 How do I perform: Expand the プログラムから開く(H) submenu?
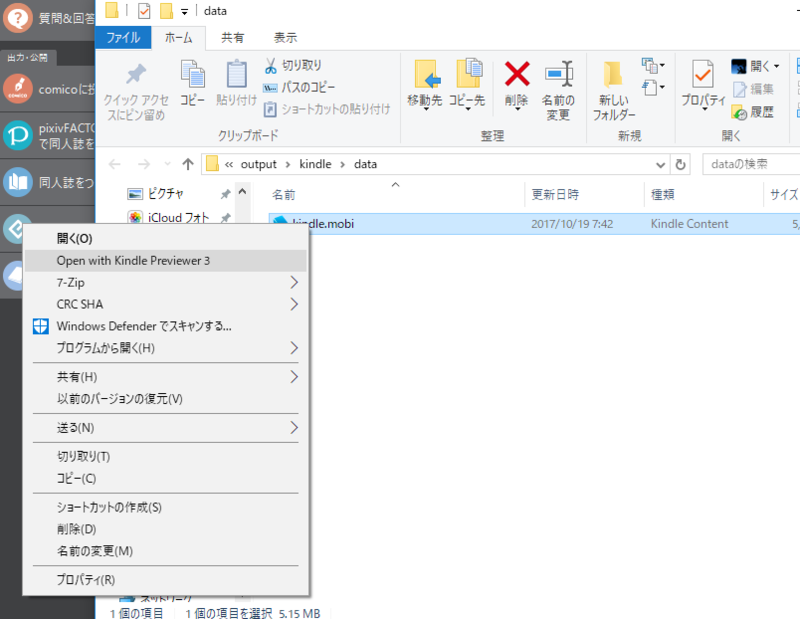pos(294,348)
